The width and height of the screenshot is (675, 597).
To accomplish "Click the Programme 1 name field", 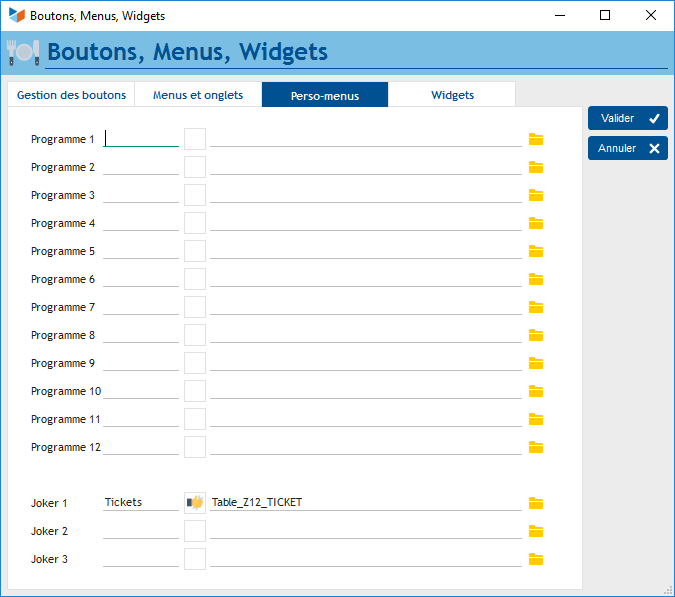I will click(x=141, y=139).
